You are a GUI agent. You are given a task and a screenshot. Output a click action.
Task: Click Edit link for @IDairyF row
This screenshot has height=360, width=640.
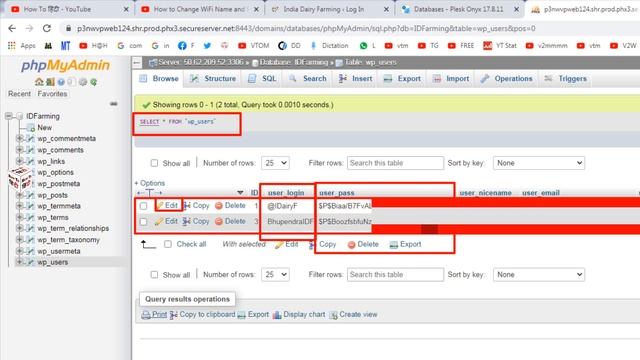click(x=167, y=205)
